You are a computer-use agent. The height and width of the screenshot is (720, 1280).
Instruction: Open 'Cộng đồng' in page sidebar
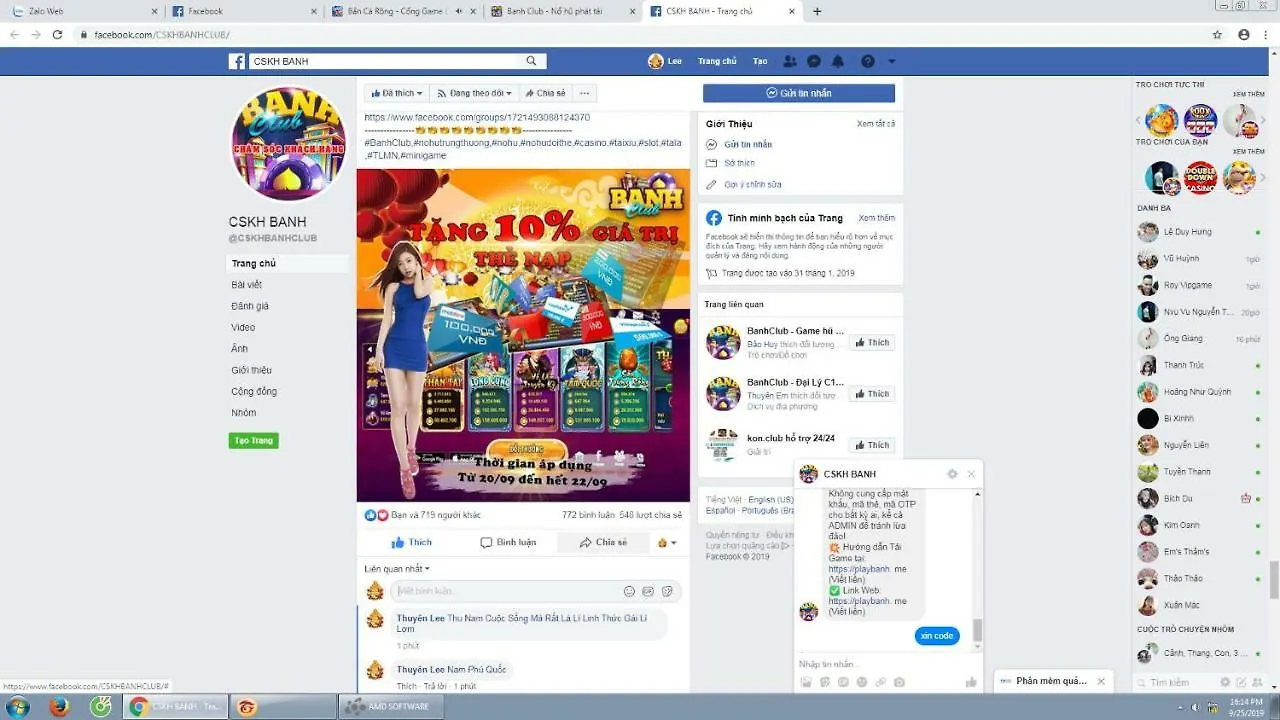[x=254, y=391]
